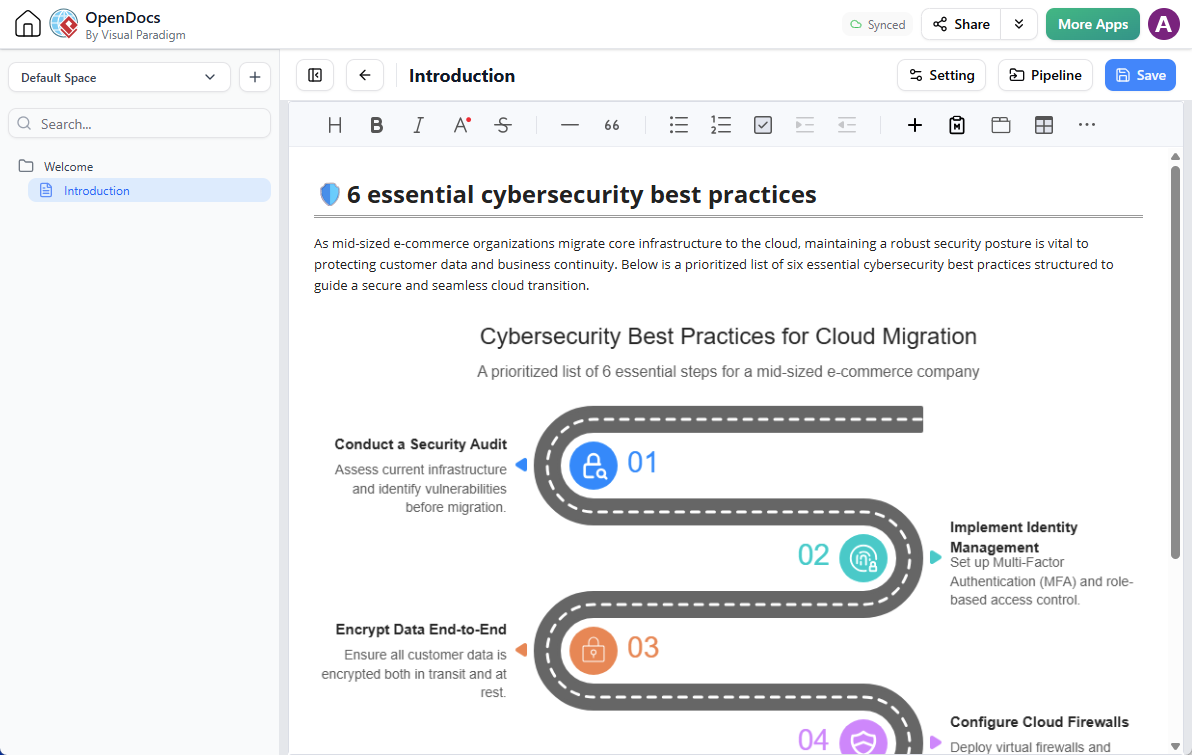Screen dimensions: 1192x755
Task: Open the Pipeline view
Action: 1045,75
